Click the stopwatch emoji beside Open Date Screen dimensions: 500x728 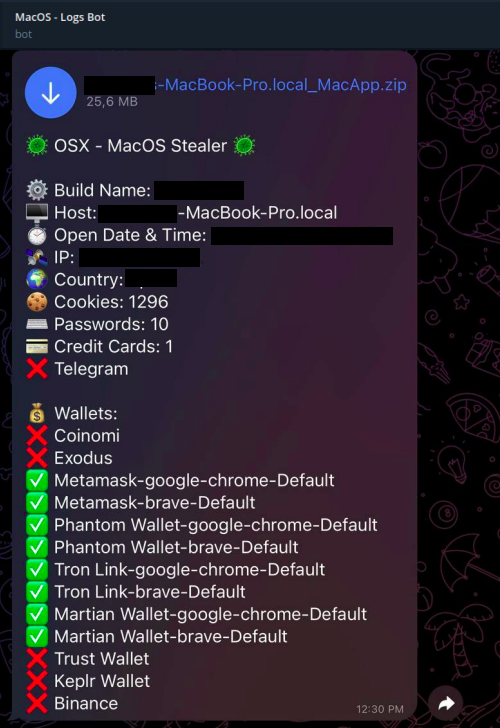(37, 235)
